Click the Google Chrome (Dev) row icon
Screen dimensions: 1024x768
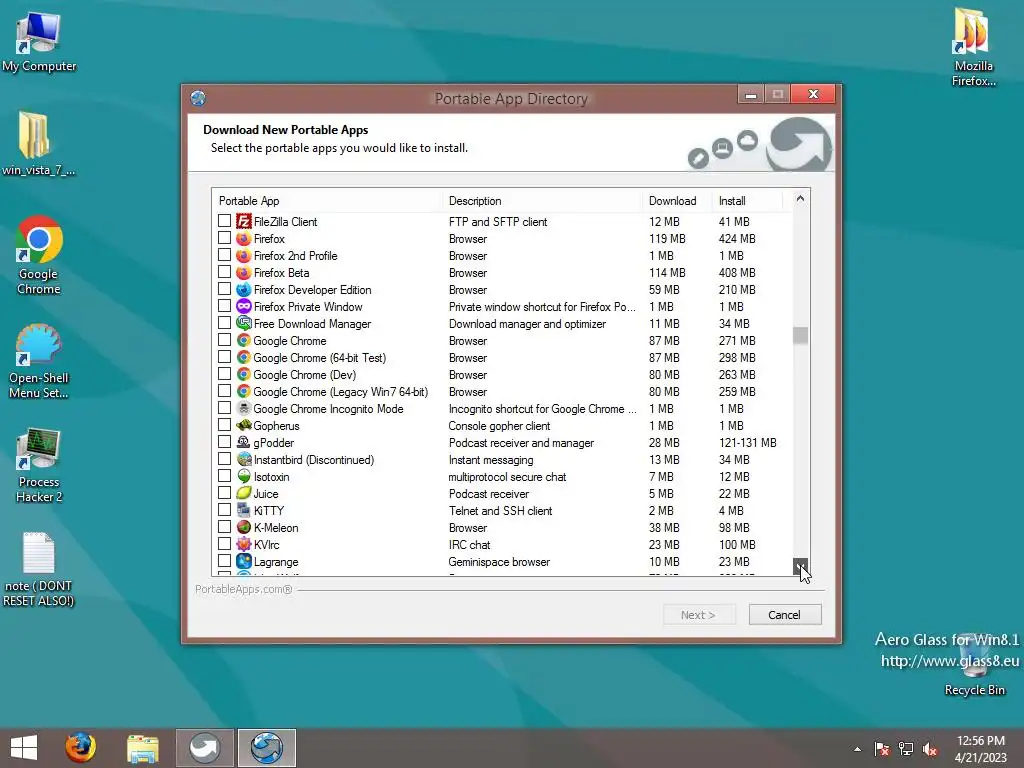pos(244,374)
